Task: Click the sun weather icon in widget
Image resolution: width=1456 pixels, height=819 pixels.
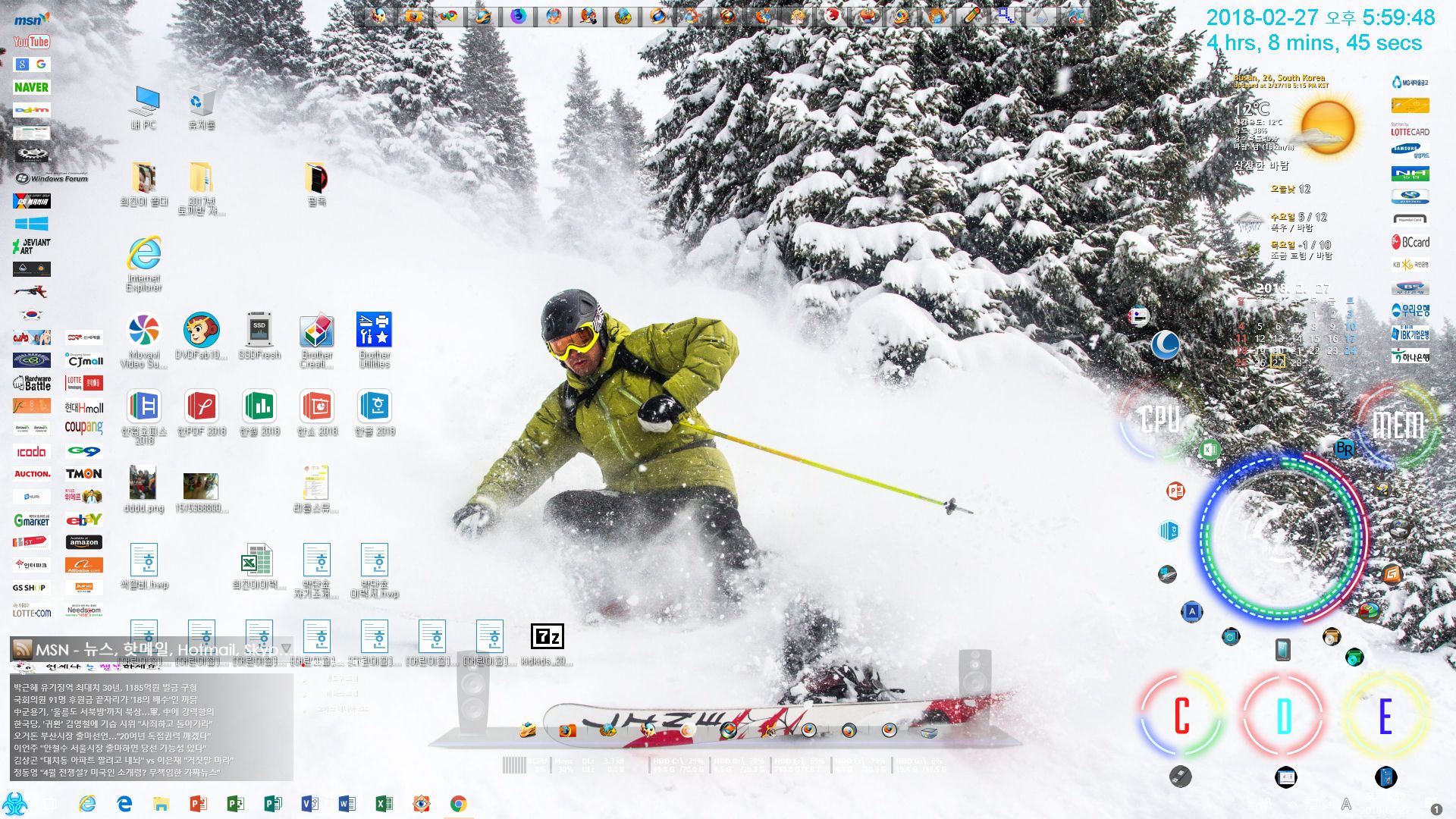Action: 1327,127
